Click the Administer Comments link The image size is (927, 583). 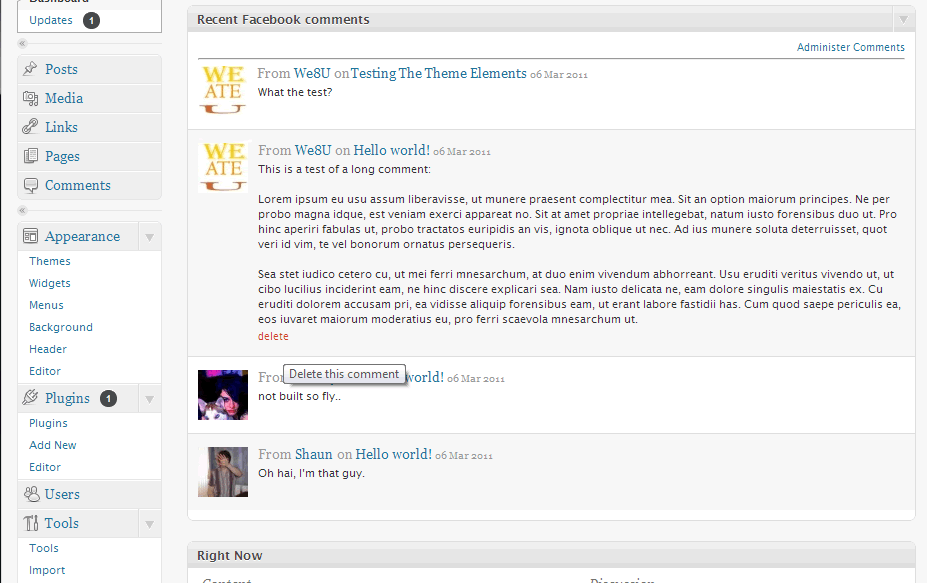850,47
